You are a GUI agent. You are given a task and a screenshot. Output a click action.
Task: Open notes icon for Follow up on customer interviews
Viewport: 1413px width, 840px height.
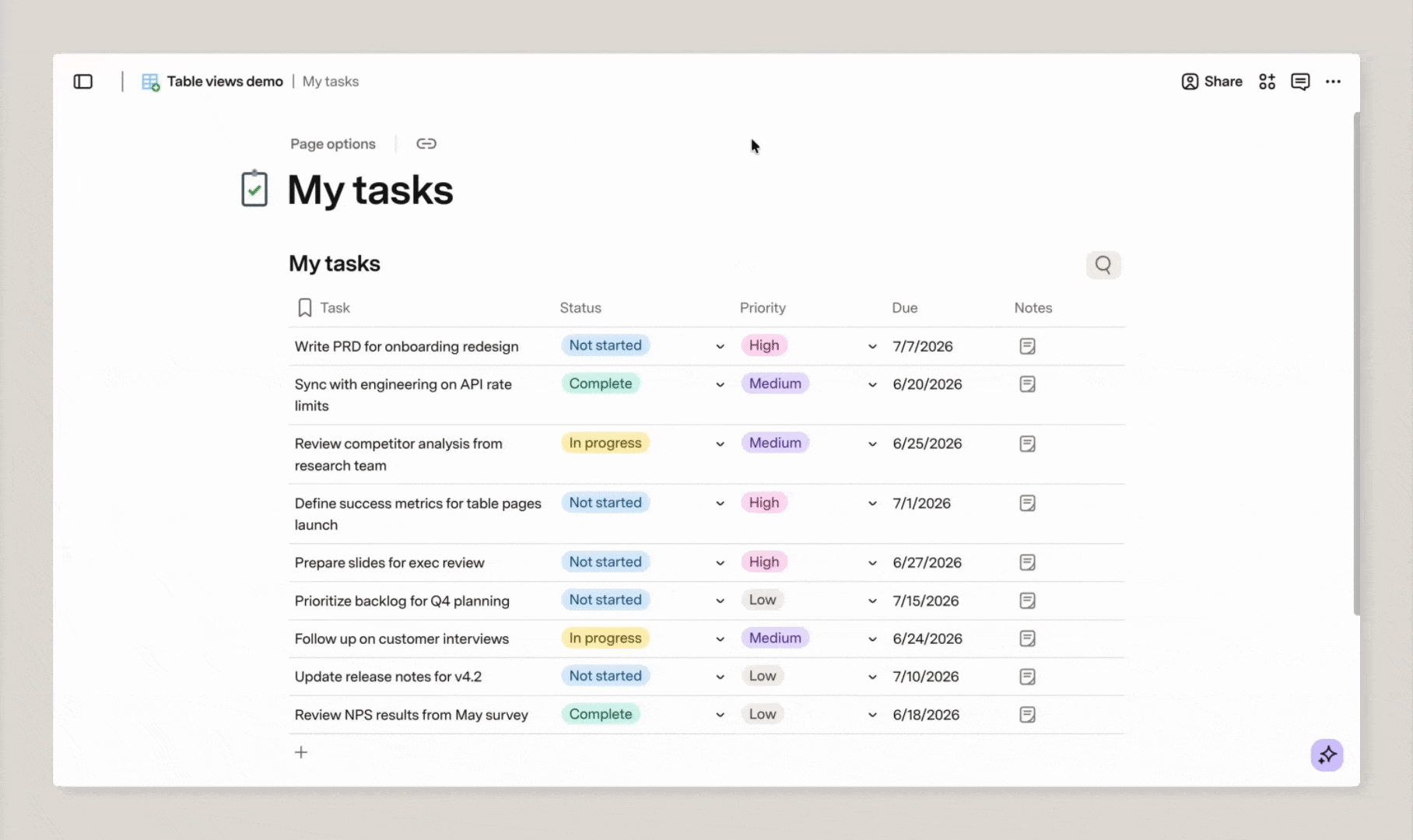point(1027,639)
